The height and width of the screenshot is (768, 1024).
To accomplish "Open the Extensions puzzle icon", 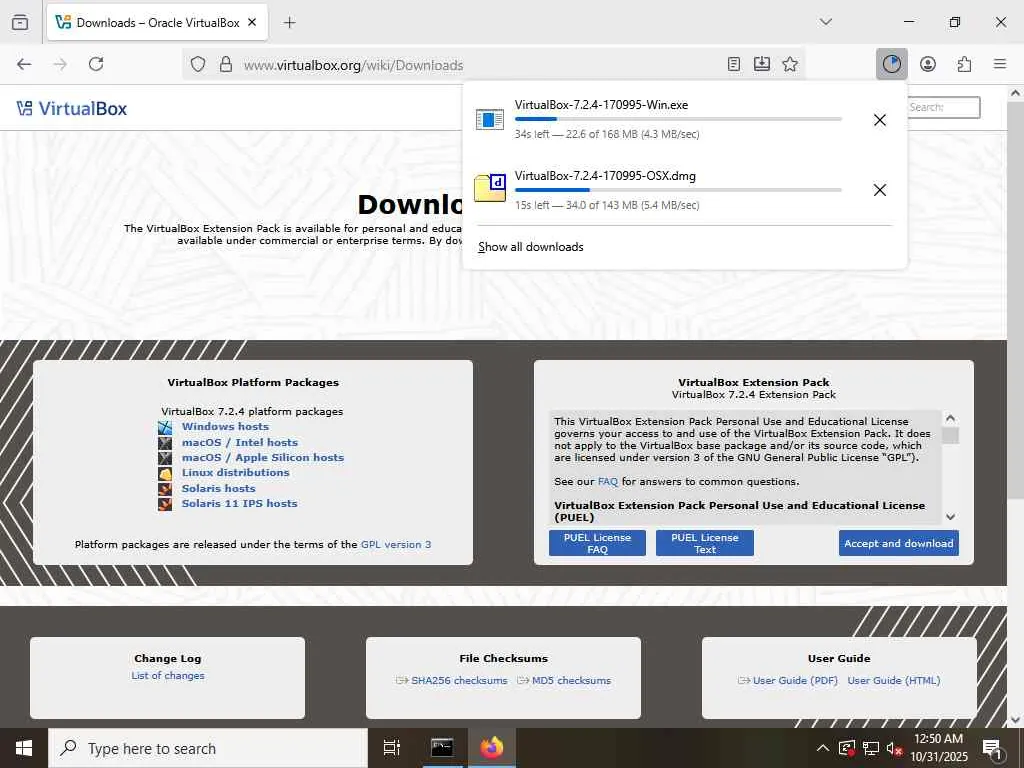I will [x=964, y=64].
